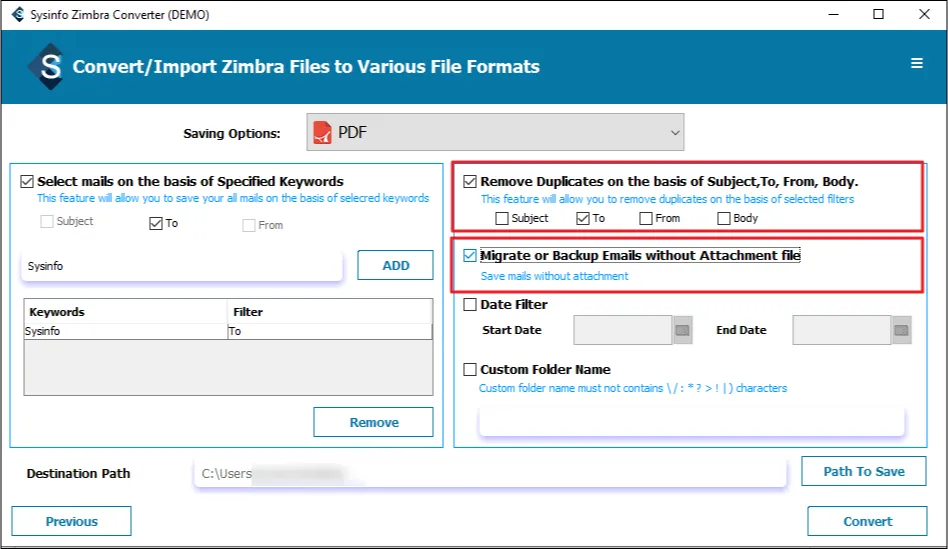Image resolution: width=948 pixels, height=549 pixels.
Task: Click the ADD keyword button
Action: [395, 265]
